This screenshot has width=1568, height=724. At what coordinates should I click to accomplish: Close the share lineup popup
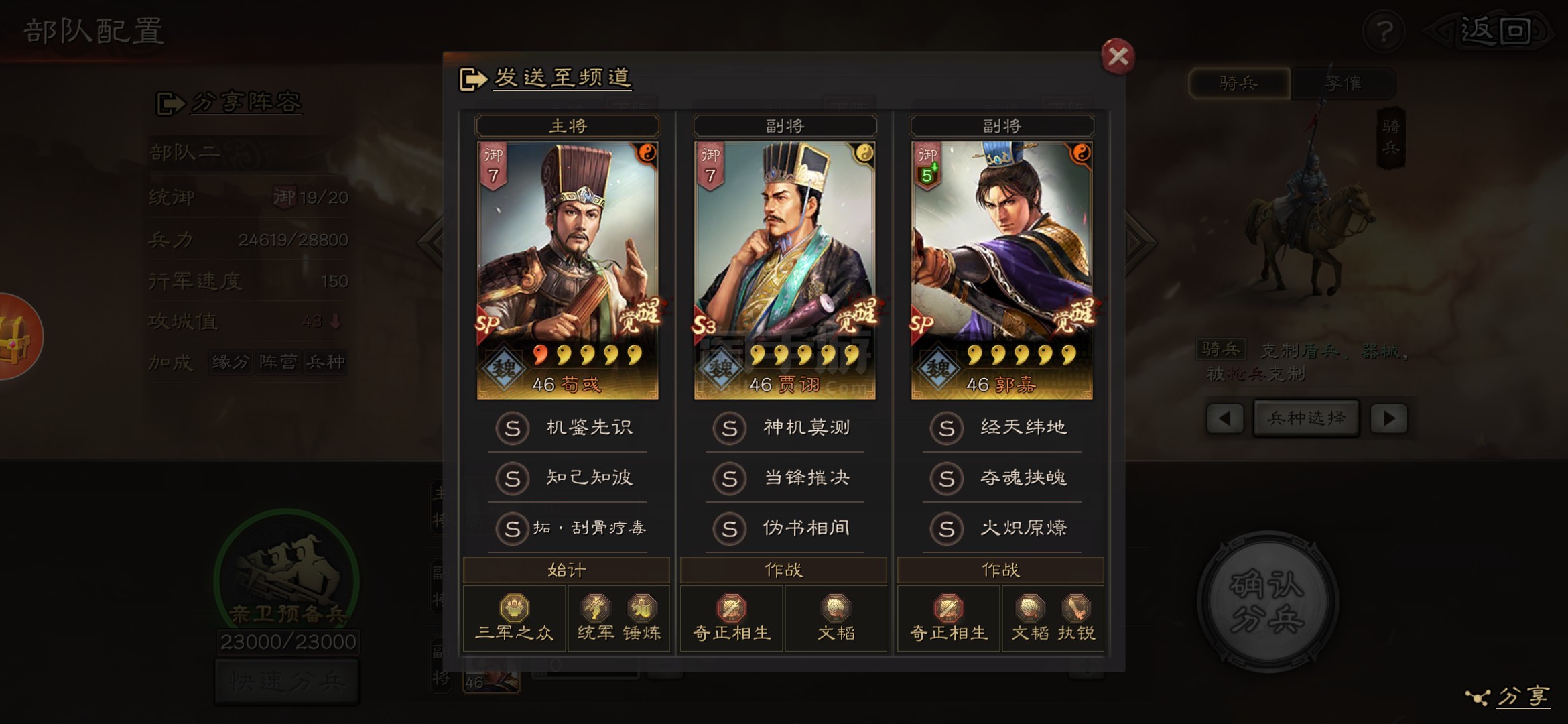1118,56
